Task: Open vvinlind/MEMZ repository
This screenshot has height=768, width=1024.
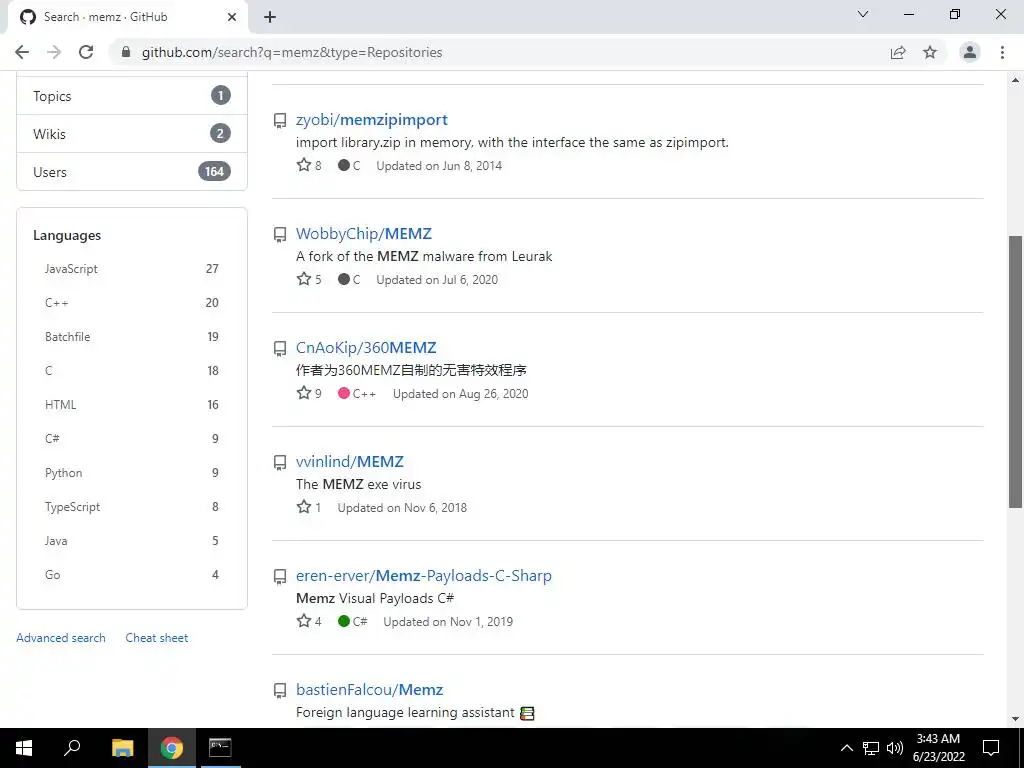Action: click(x=349, y=461)
